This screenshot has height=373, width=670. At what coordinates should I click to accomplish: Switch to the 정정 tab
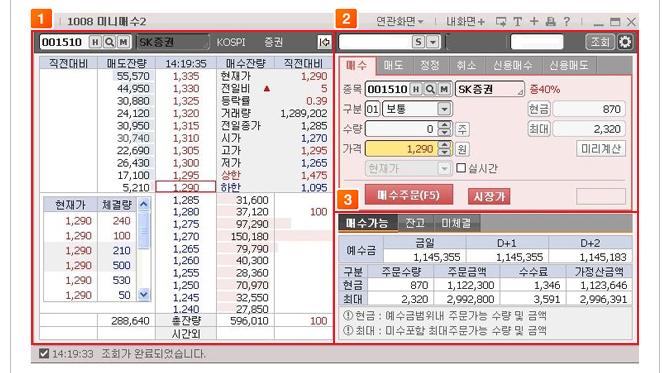(x=430, y=65)
